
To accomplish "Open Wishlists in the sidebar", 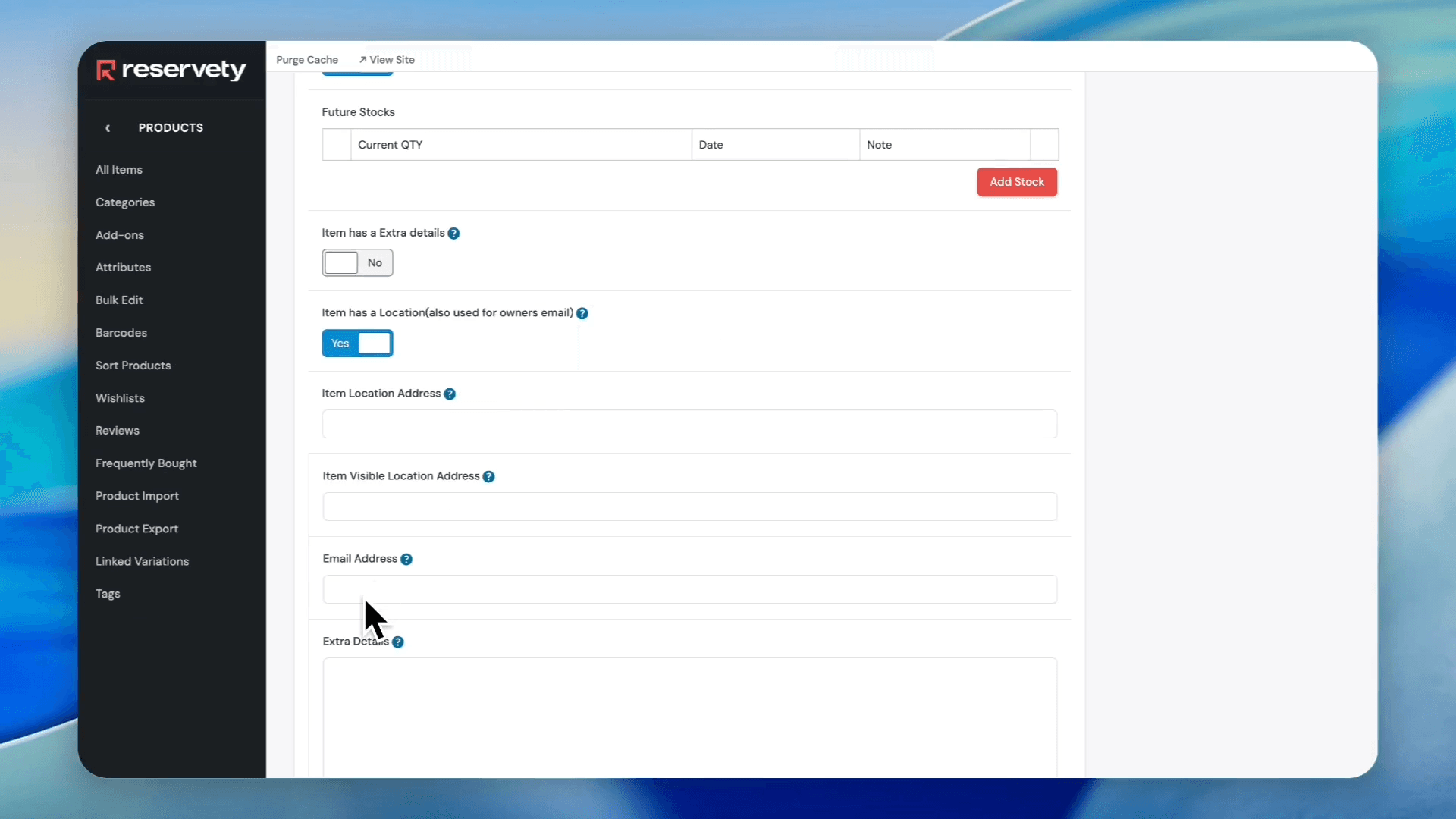I will coord(120,398).
